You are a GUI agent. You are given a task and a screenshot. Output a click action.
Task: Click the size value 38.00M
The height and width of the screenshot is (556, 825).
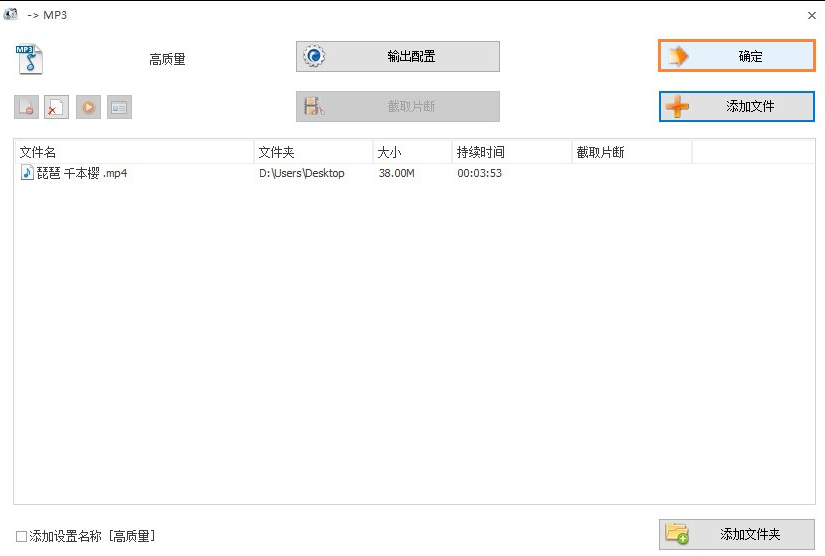pos(397,173)
